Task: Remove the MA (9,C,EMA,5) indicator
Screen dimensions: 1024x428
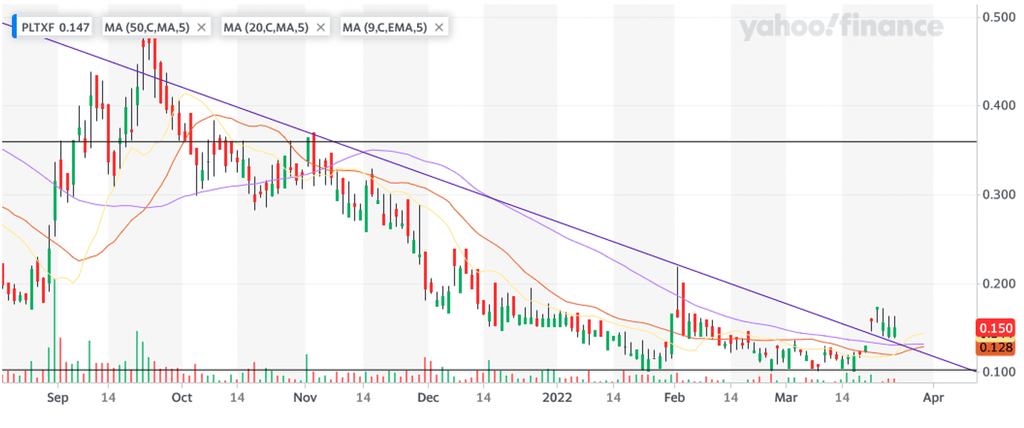Action: (439, 28)
